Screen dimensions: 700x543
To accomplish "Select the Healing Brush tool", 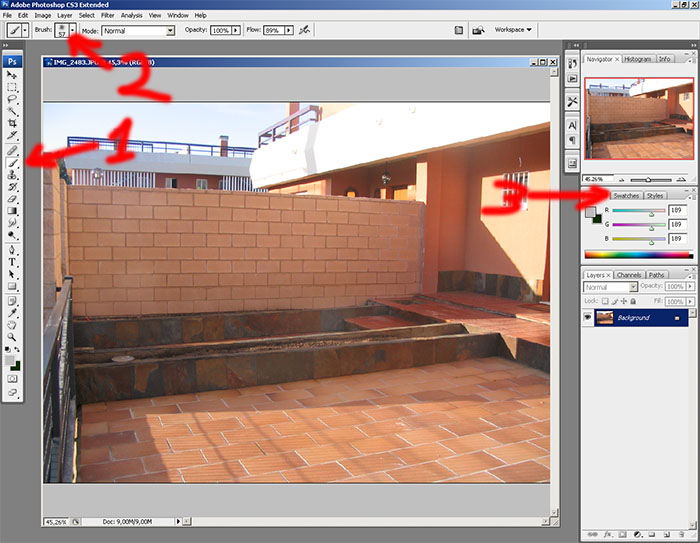I will 12,150.
